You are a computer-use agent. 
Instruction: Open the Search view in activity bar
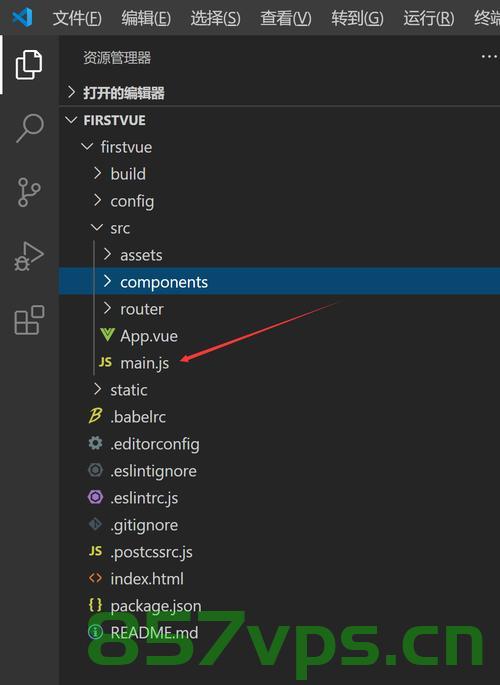coord(30,128)
